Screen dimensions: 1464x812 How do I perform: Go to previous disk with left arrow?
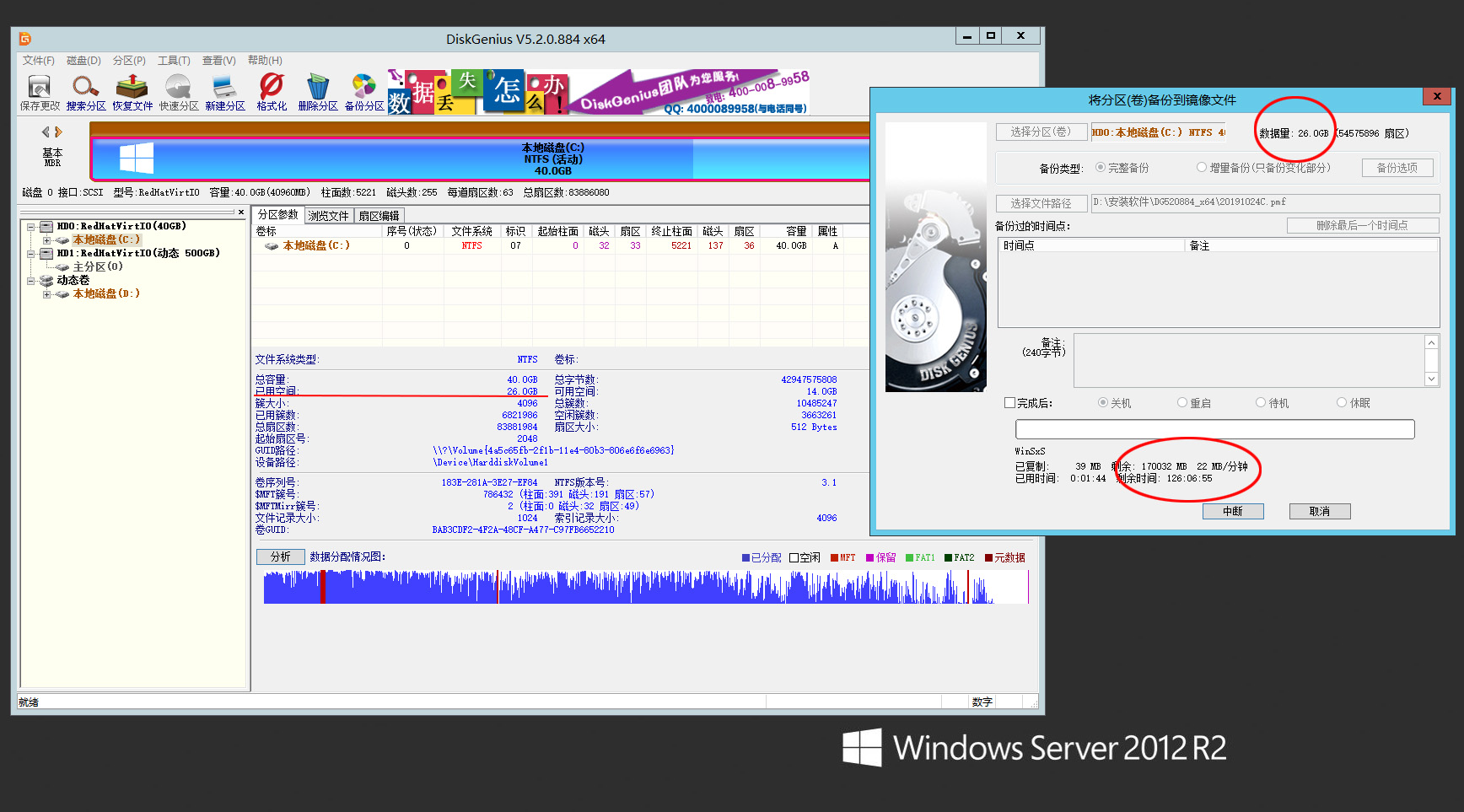pyautogui.click(x=46, y=132)
